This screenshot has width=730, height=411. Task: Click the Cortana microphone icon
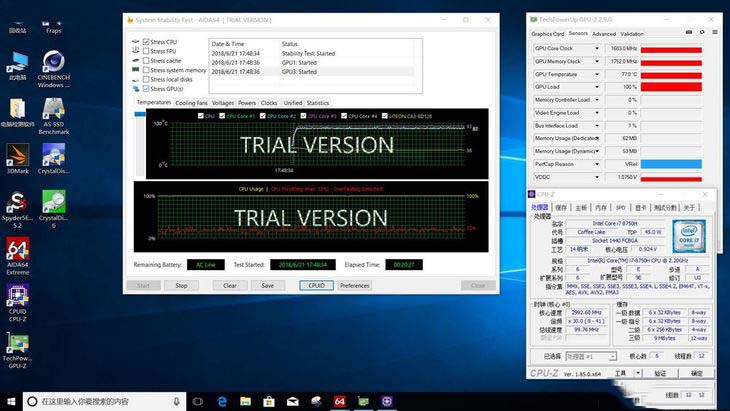(176, 401)
